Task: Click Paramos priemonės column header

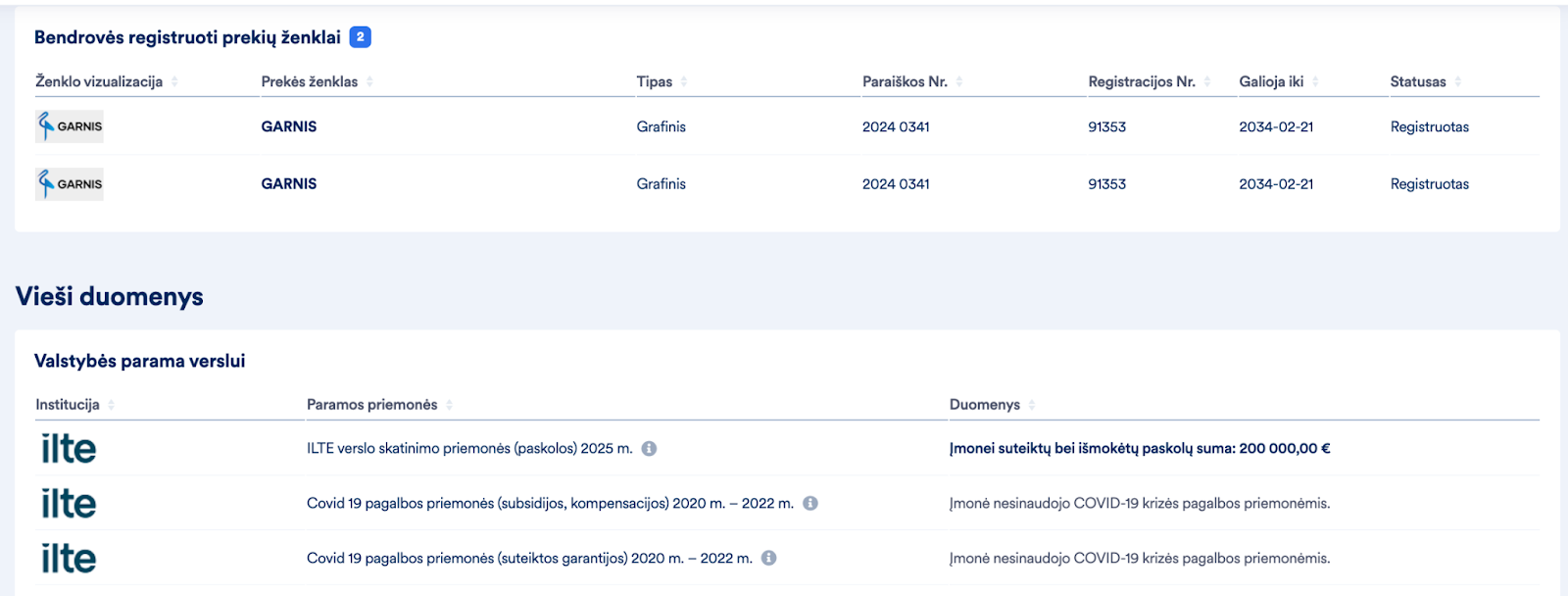Action: point(372,405)
